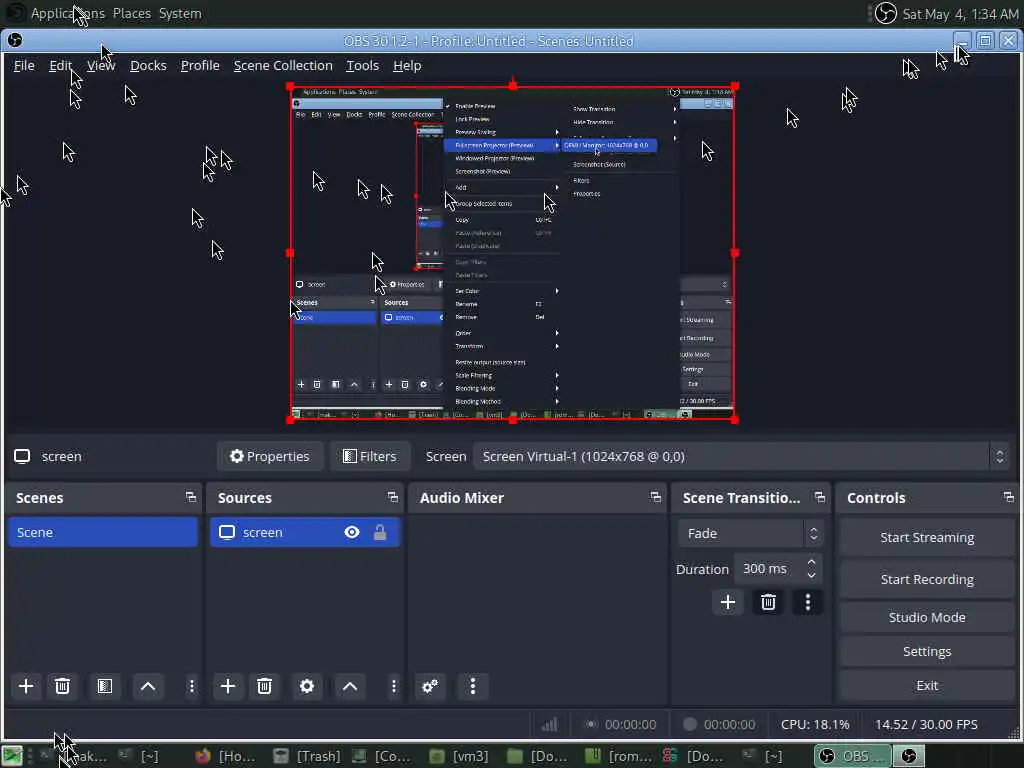The height and width of the screenshot is (768, 1024).
Task: Pop out the Scene Transitions dock
Action: (x=820, y=498)
